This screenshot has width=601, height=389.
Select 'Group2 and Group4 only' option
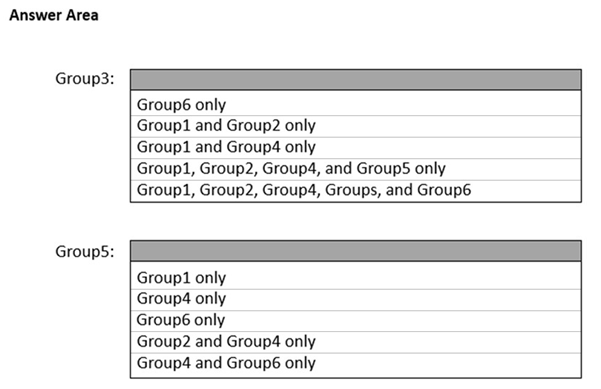tap(356, 342)
